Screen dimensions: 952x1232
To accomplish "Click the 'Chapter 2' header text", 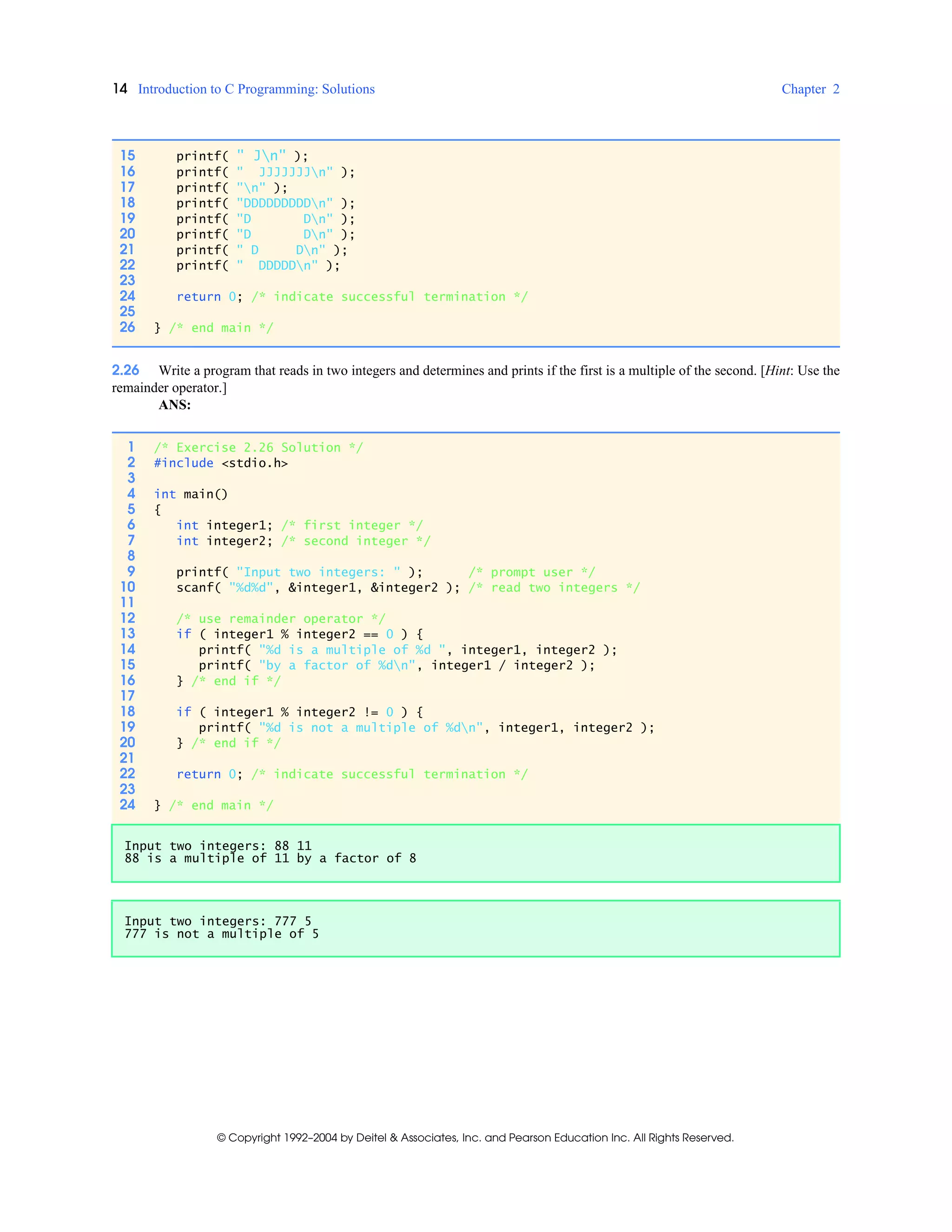I will (x=810, y=89).
